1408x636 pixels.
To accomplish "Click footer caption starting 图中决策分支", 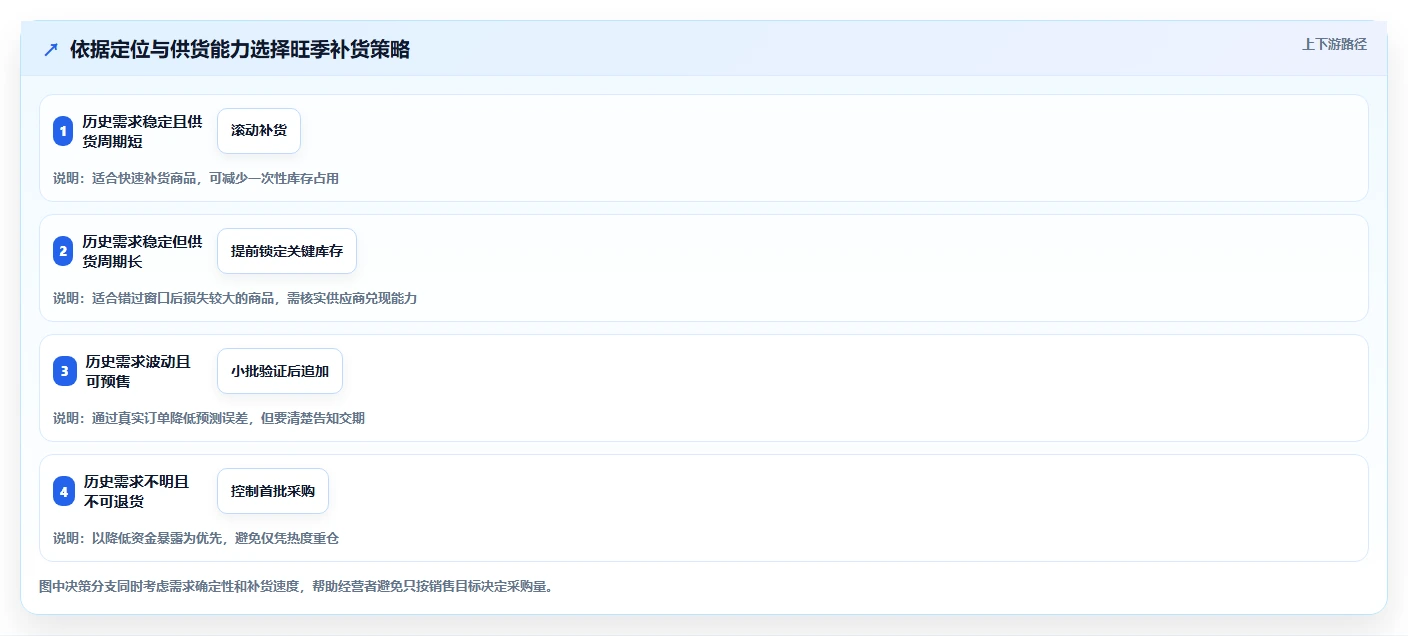I will click(296, 586).
